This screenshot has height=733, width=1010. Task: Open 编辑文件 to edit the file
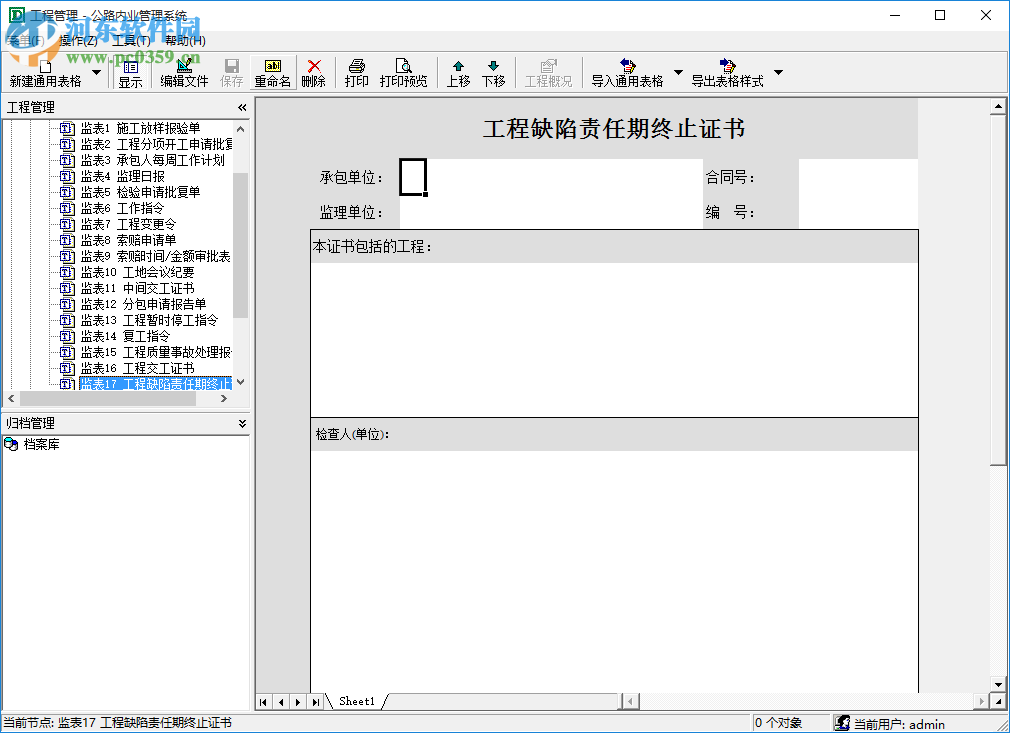click(x=183, y=72)
